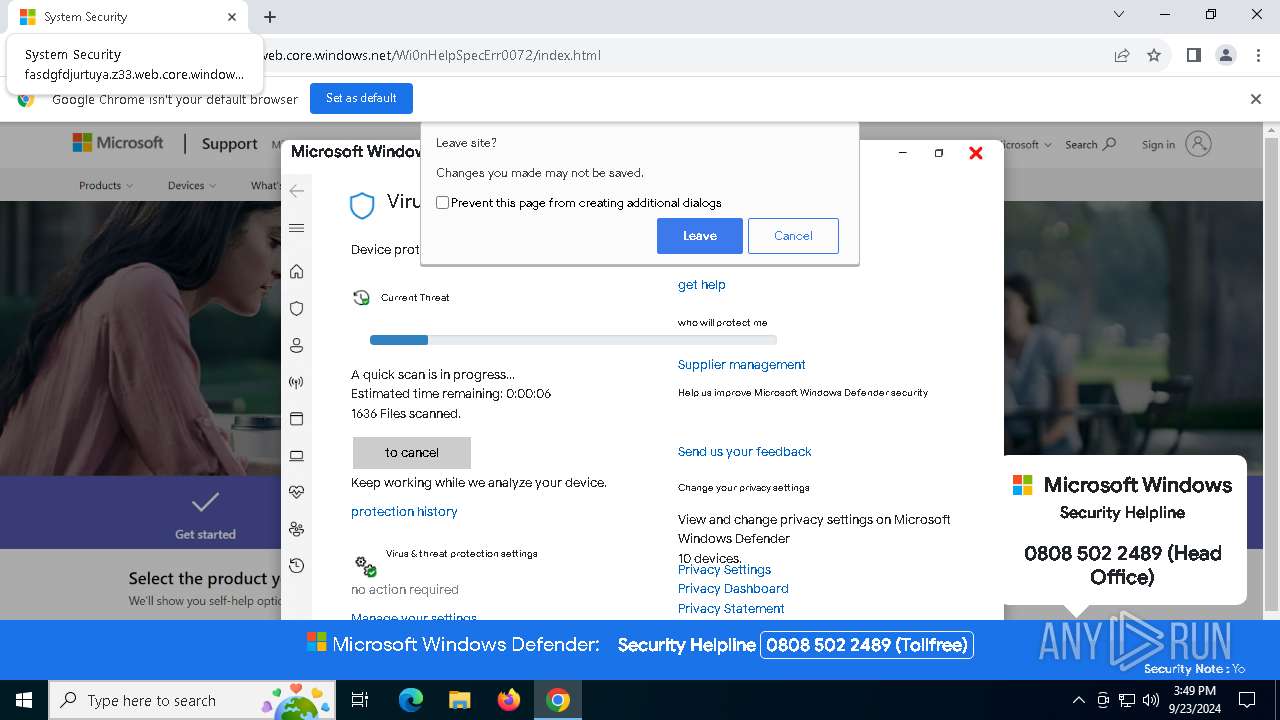Expand the Devices dropdown menu
The width and height of the screenshot is (1280, 720).
[192, 185]
